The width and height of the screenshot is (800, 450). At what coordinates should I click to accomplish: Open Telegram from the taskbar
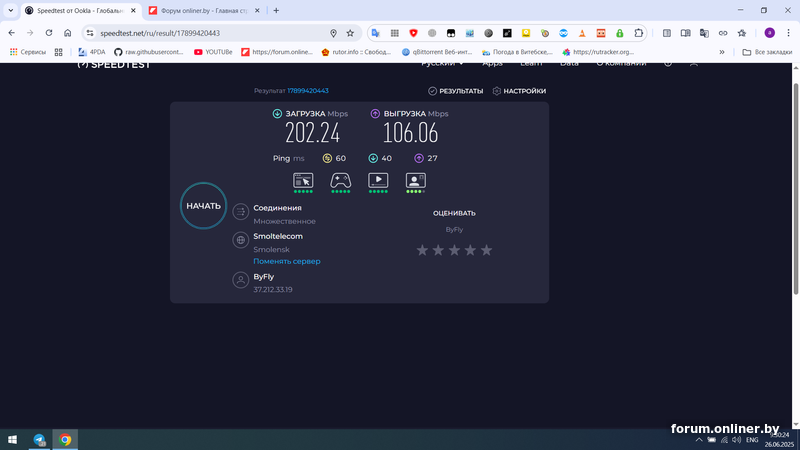coord(40,439)
